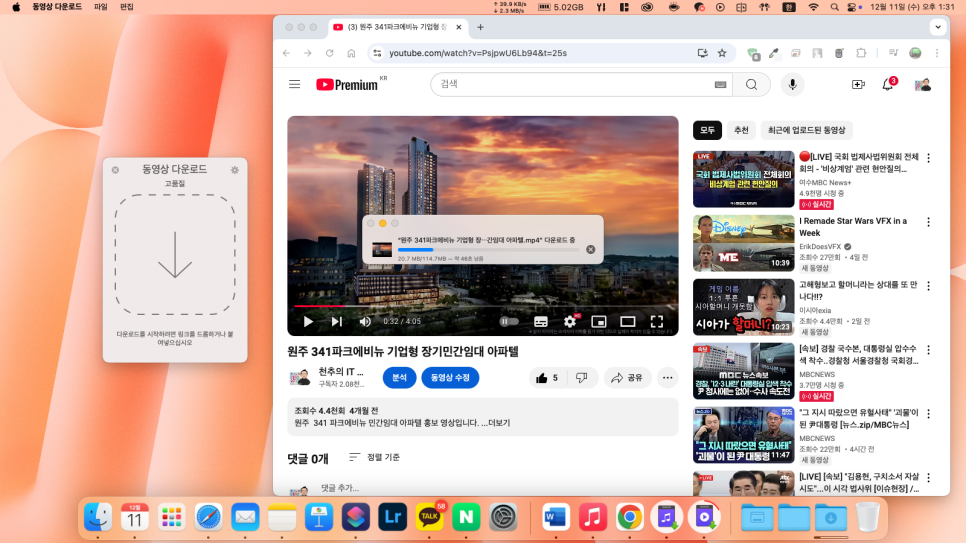
Task: Toggle the autoplay switch in player
Action: click(509, 321)
